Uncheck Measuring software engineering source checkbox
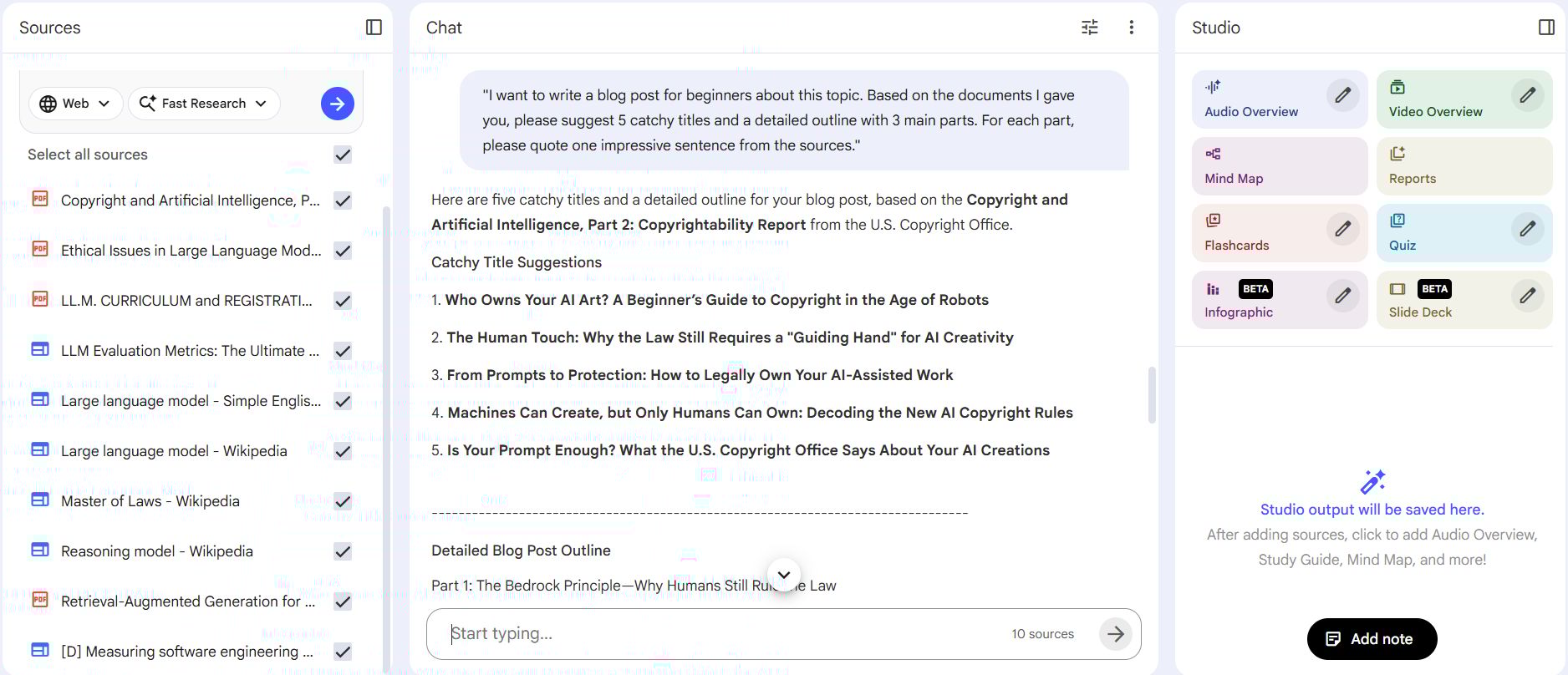Screen dimensions: 1568x675 343,652
